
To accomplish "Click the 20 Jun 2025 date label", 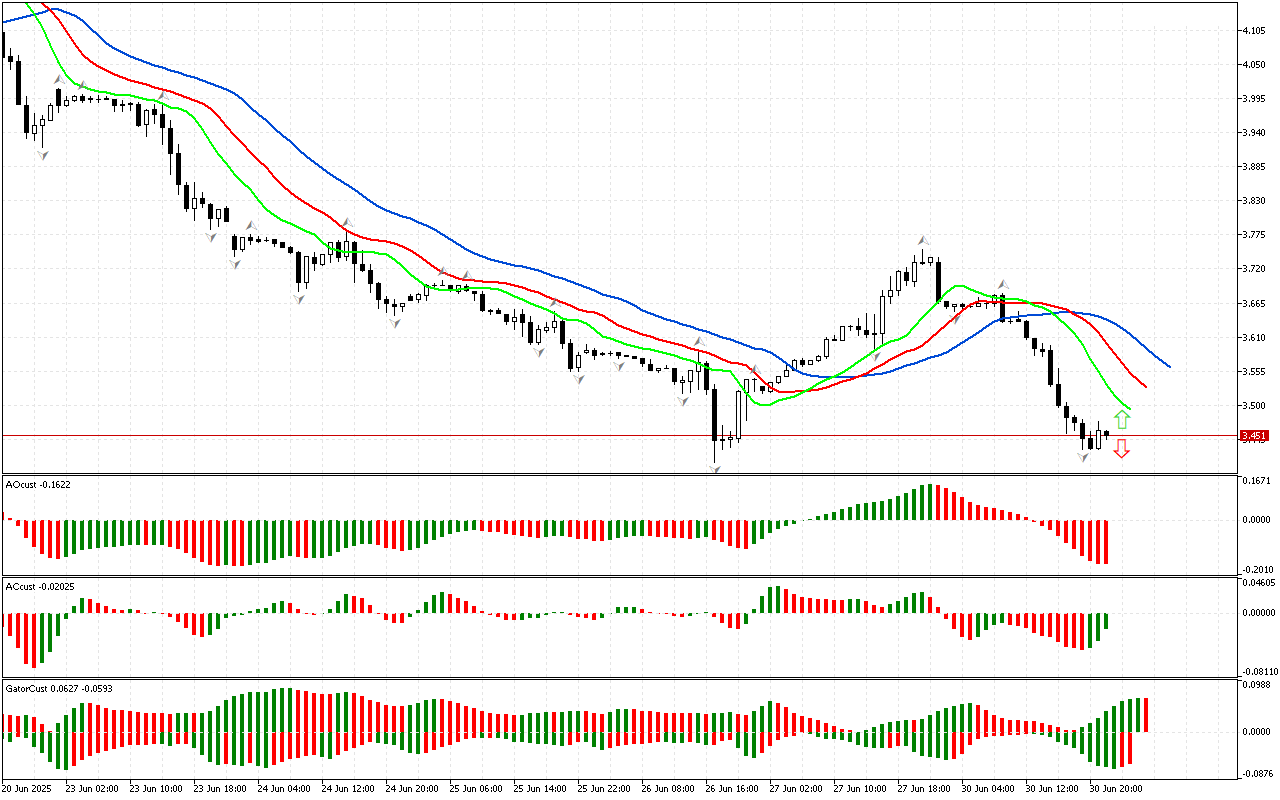I will click(29, 789).
